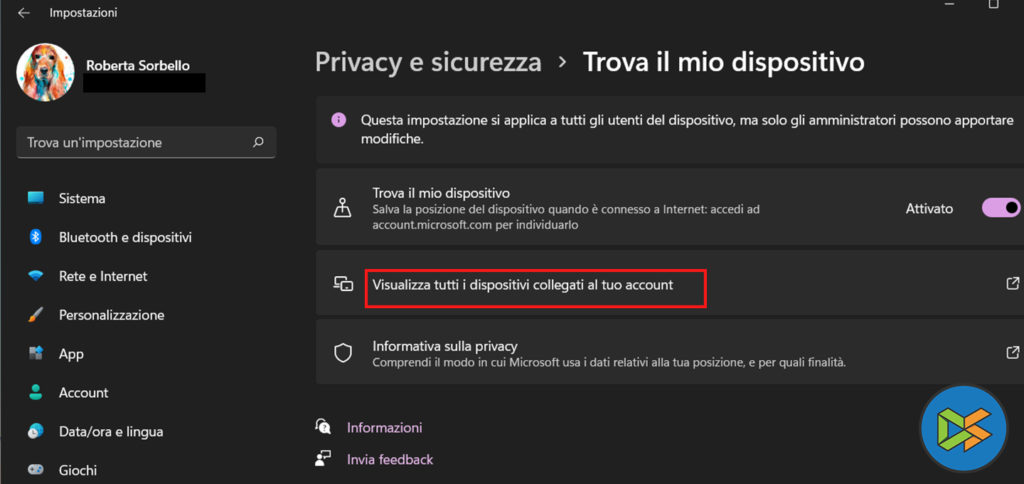This screenshot has width=1024, height=484.
Task: Click Roberta Sorbello's profile picture
Action: (46, 73)
